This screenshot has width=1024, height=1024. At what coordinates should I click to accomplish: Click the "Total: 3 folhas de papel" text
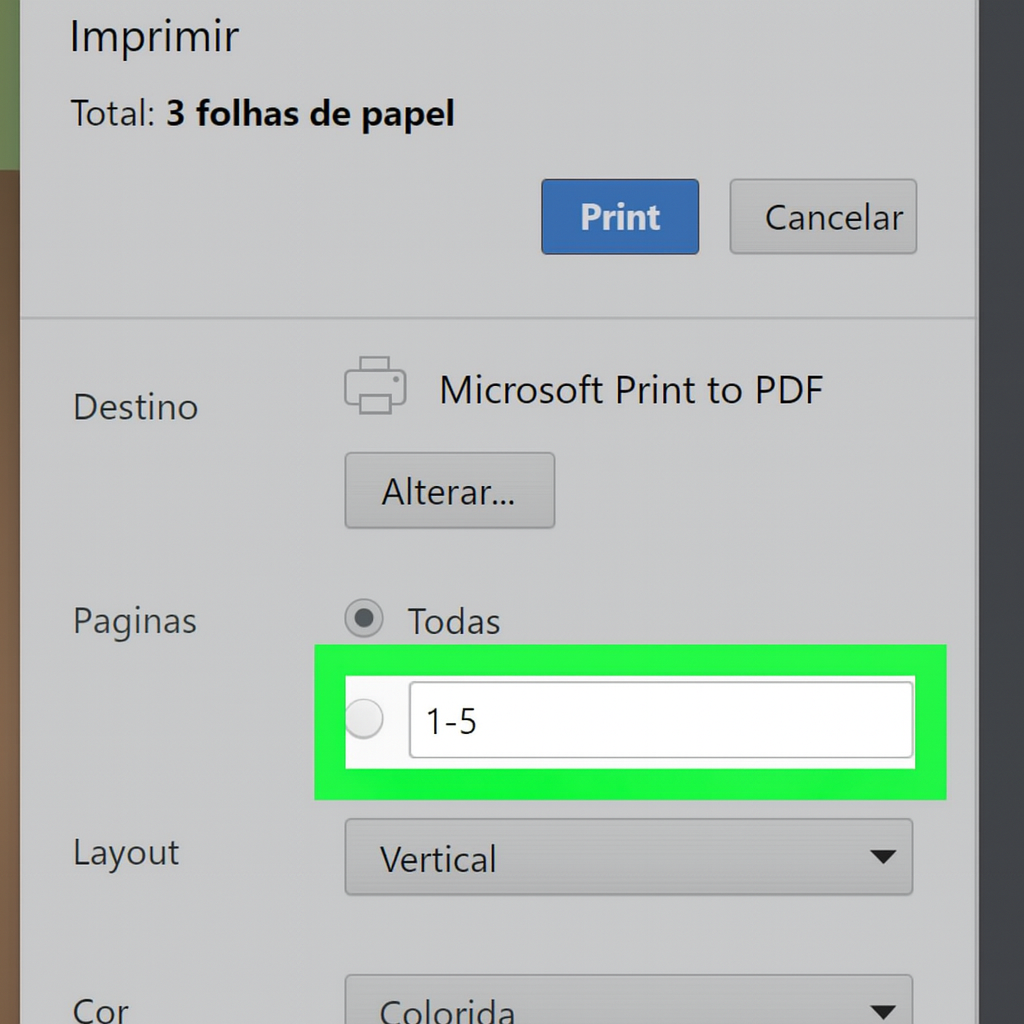point(262,113)
